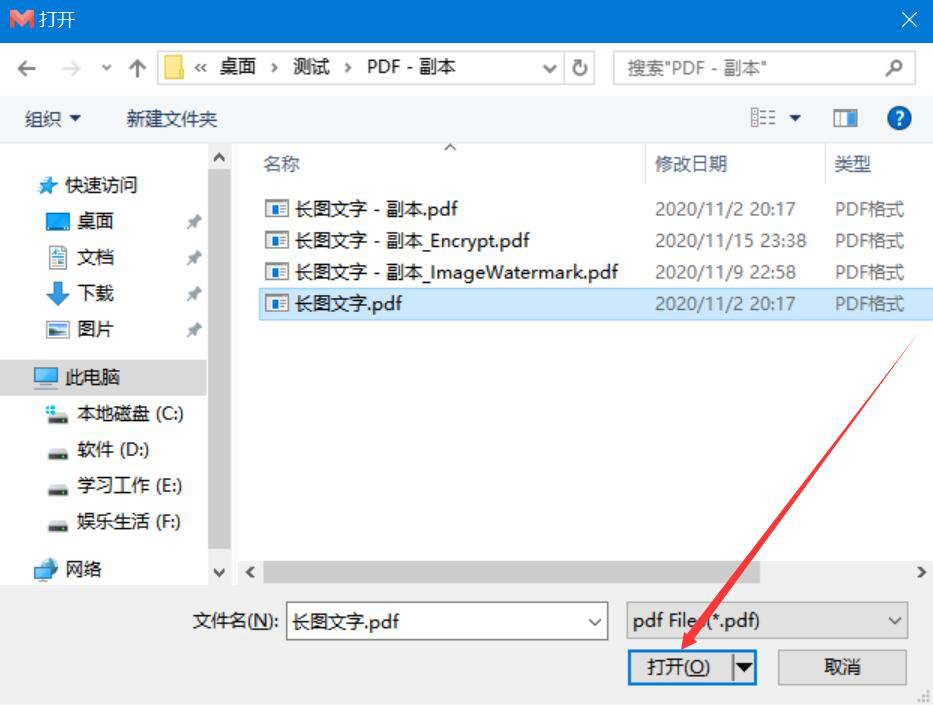Open 桌面 in quick access
The image size is (933, 705).
[x=95, y=221]
